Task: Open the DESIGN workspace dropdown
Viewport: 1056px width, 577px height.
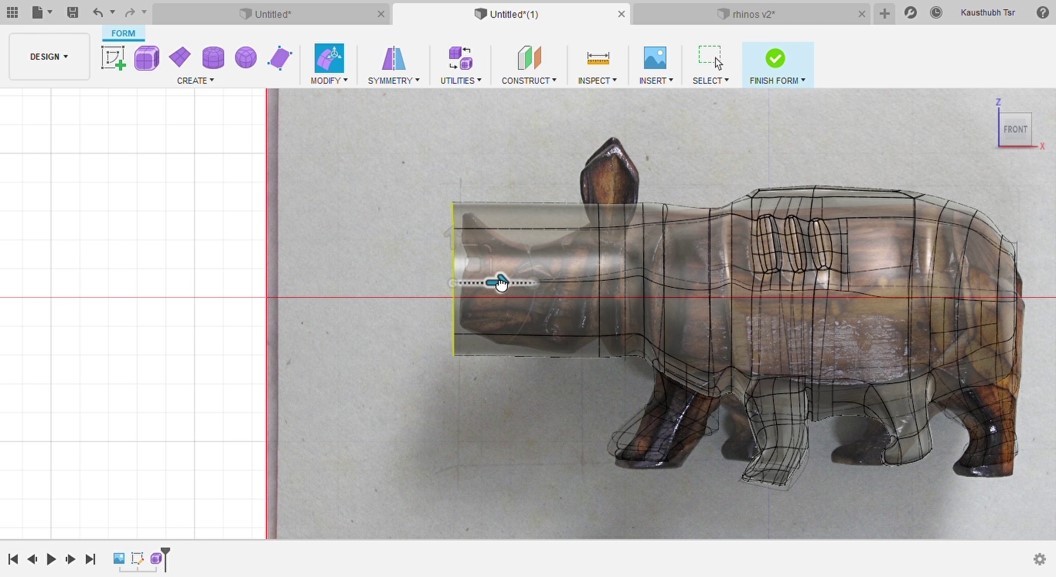Action: coord(49,57)
